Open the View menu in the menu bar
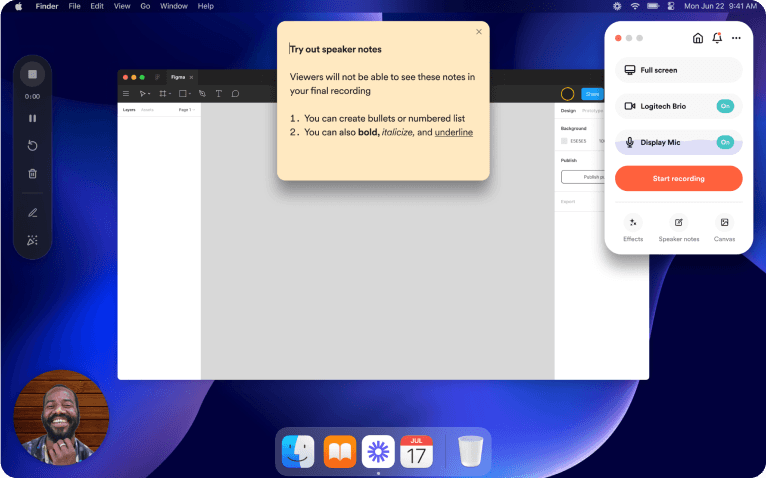 click(122, 6)
